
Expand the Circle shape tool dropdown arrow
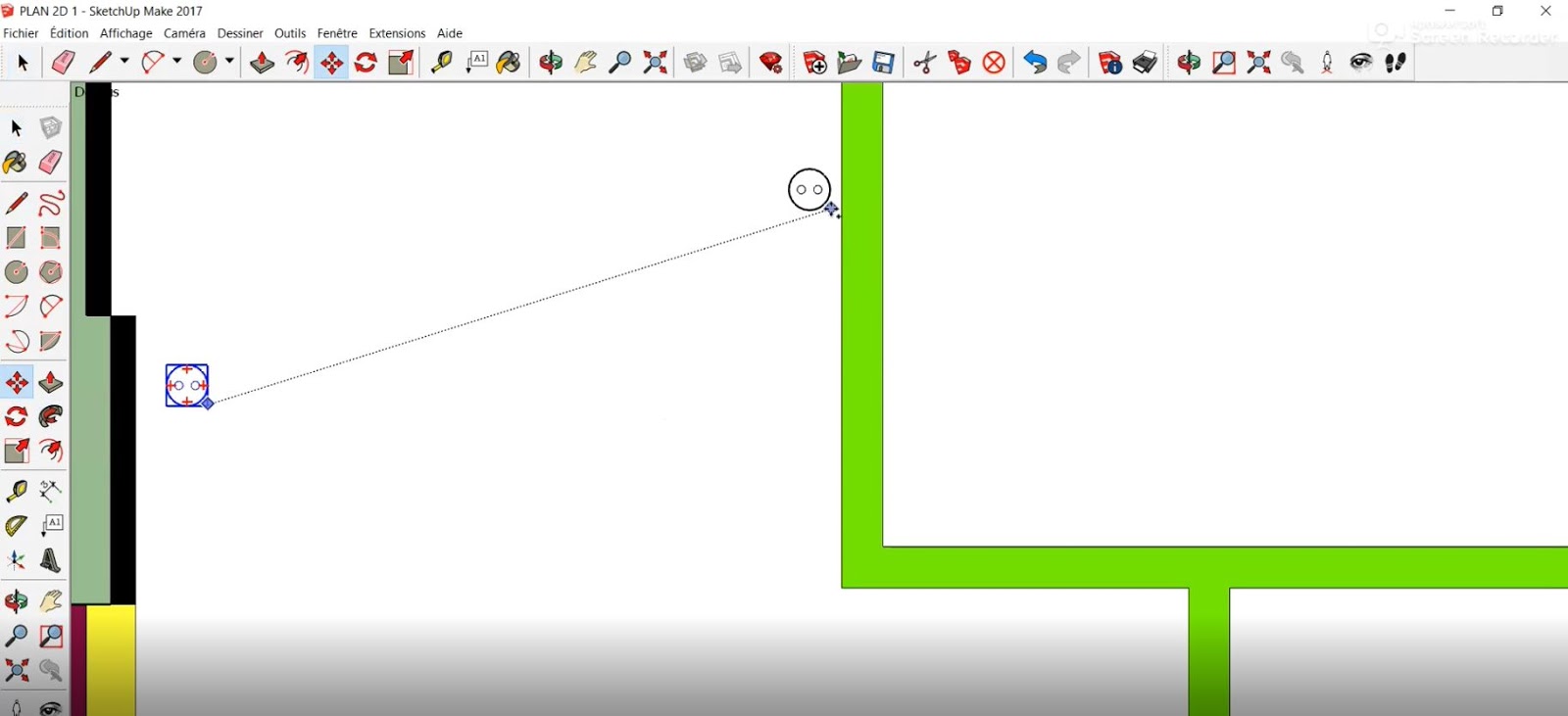[x=229, y=62]
